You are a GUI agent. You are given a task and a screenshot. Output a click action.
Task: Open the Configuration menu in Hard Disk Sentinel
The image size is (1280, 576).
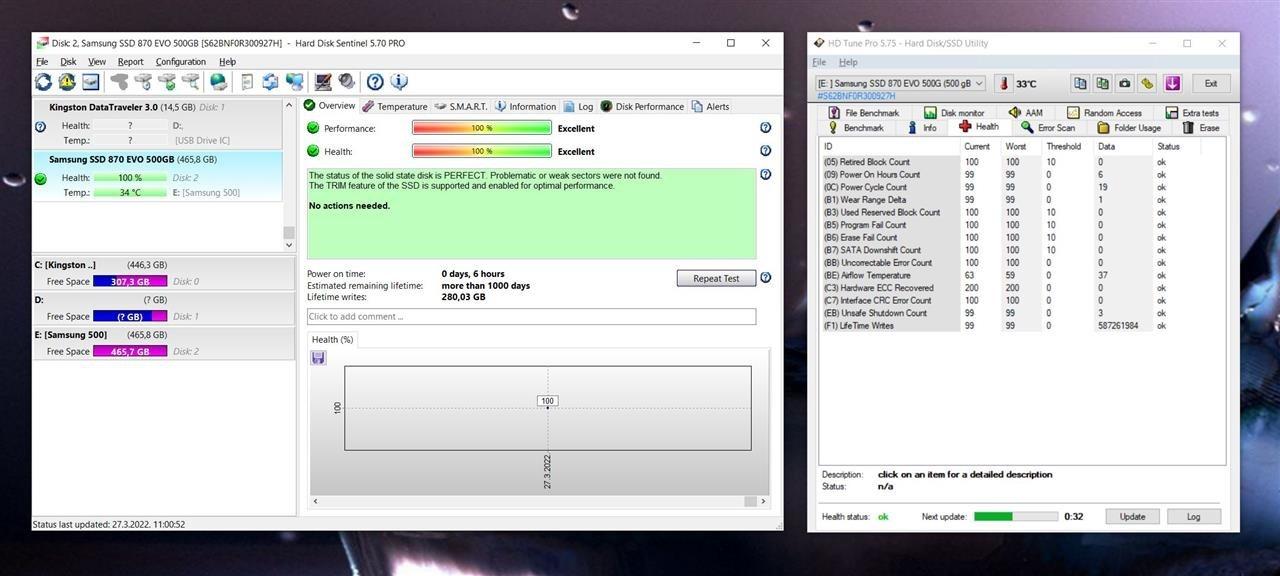[x=181, y=62]
